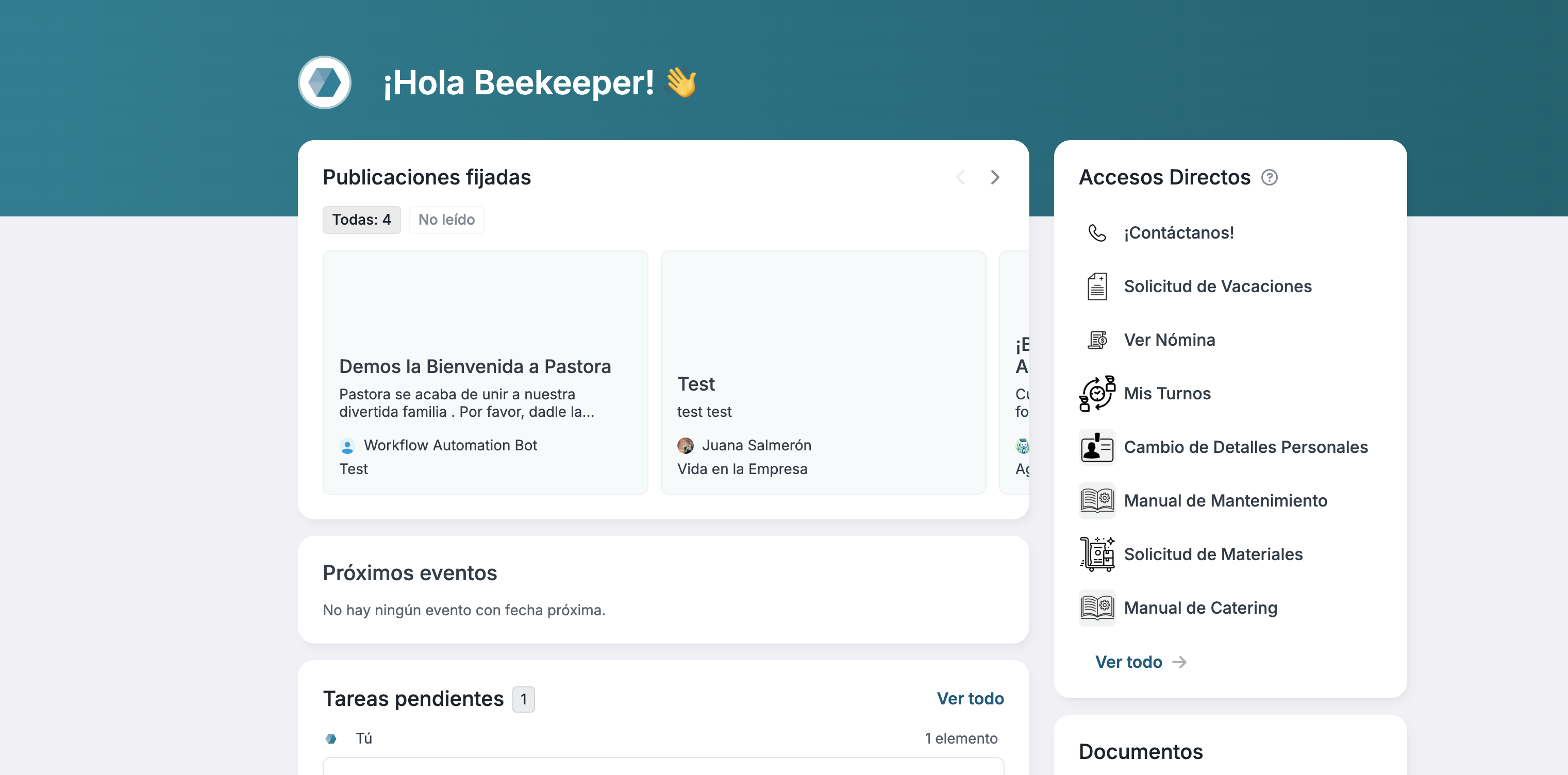1568x775 pixels.
Task: Click the Publicaciones fijadas heading
Action: 427,178
